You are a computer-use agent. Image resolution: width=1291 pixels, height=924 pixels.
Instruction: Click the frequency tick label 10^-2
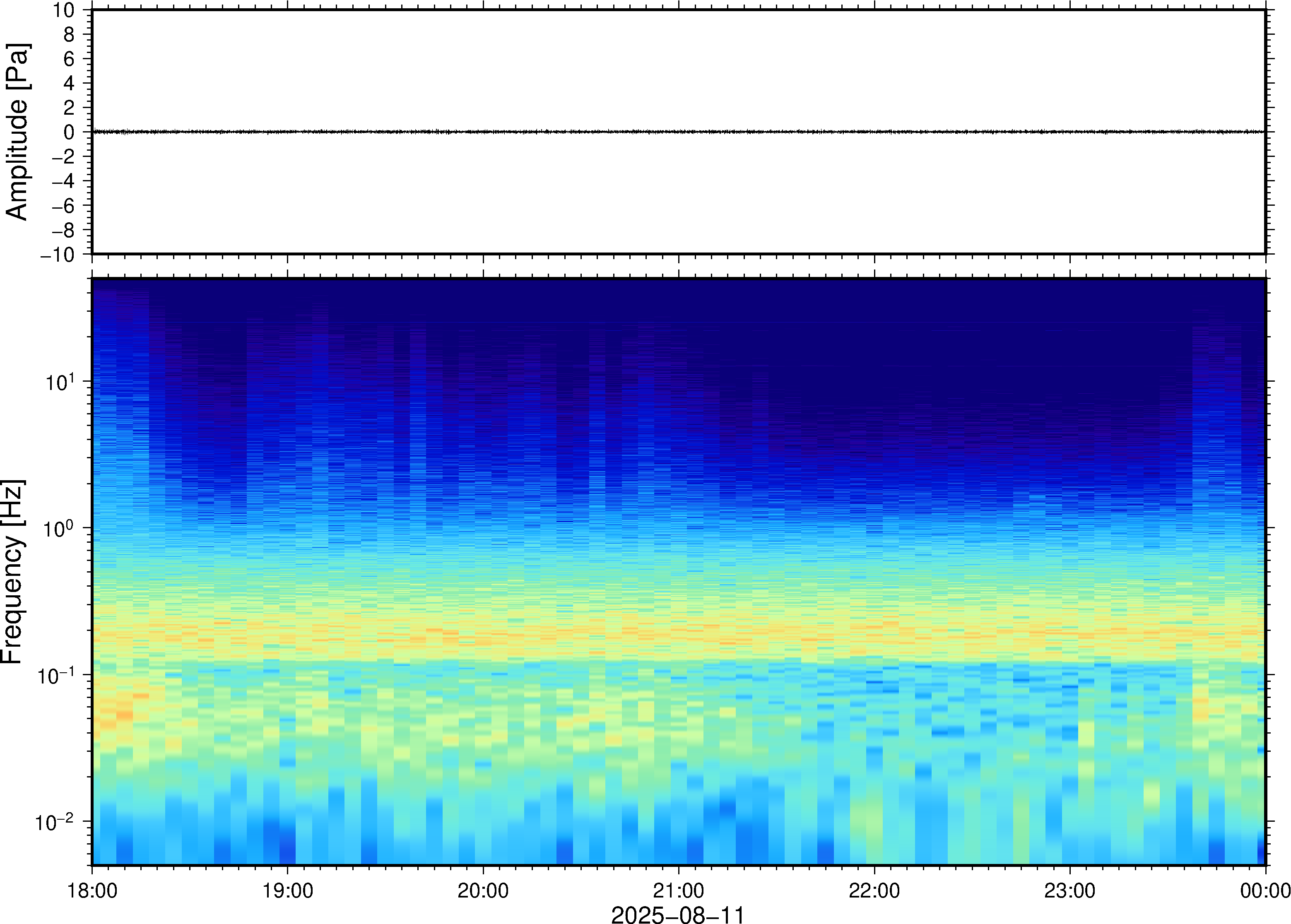click(x=55, y=822)
